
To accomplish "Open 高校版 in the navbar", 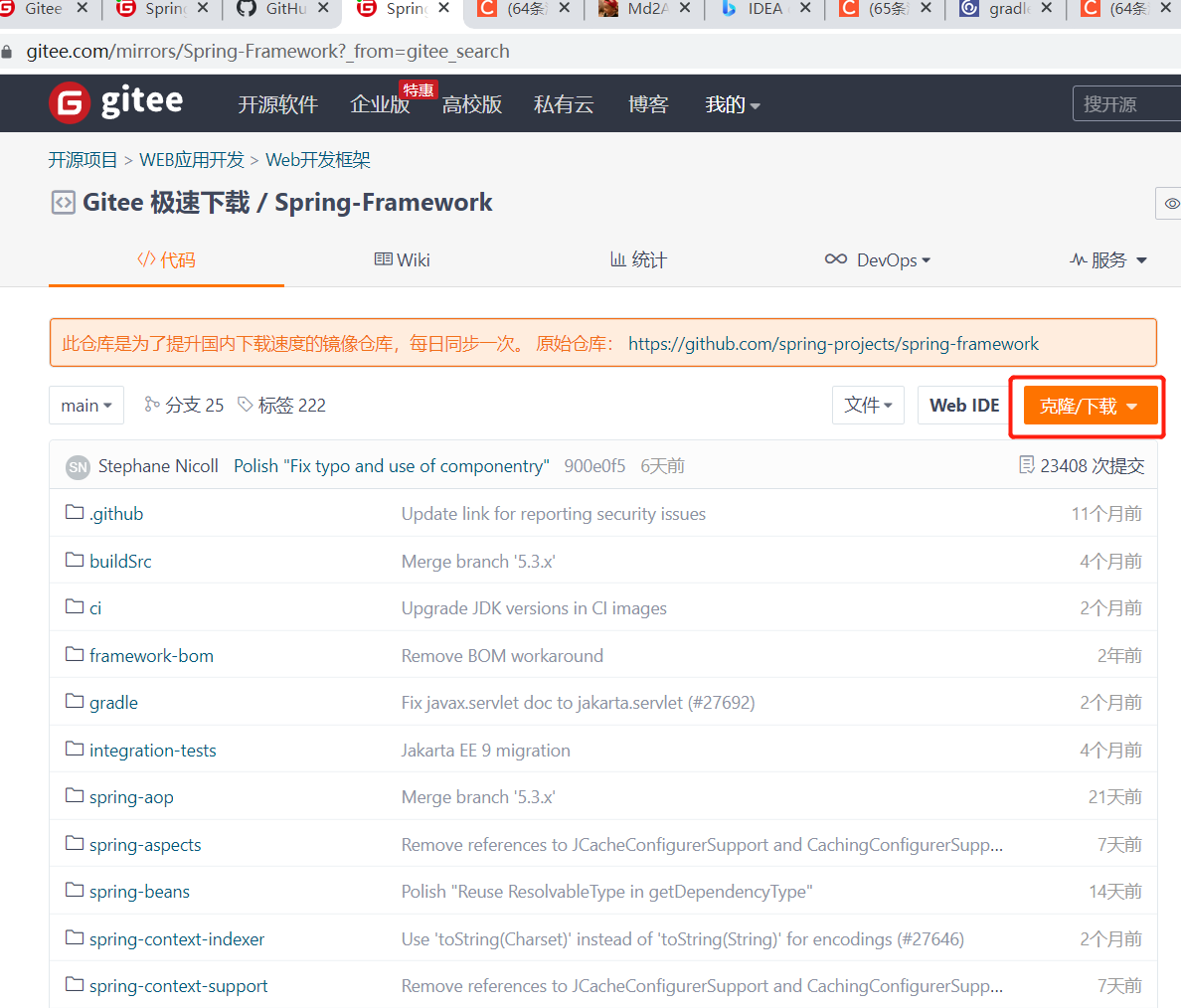I will click(472, 104).
